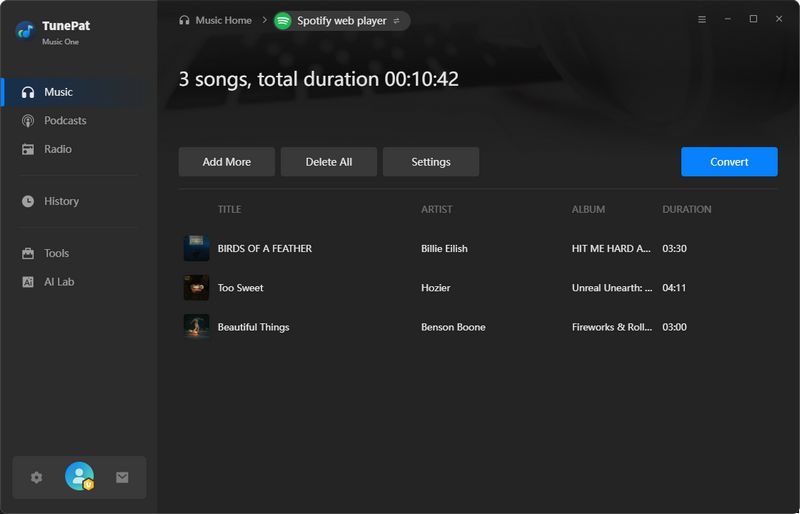Click the radio icon in sidebar

pos(28,150)
